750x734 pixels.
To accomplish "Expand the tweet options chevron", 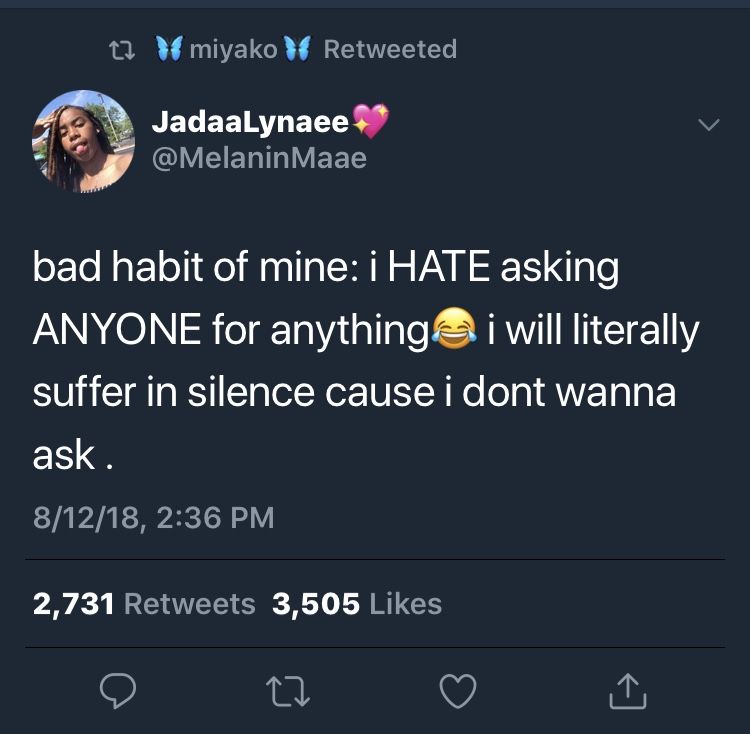I will tap(708, 124).
